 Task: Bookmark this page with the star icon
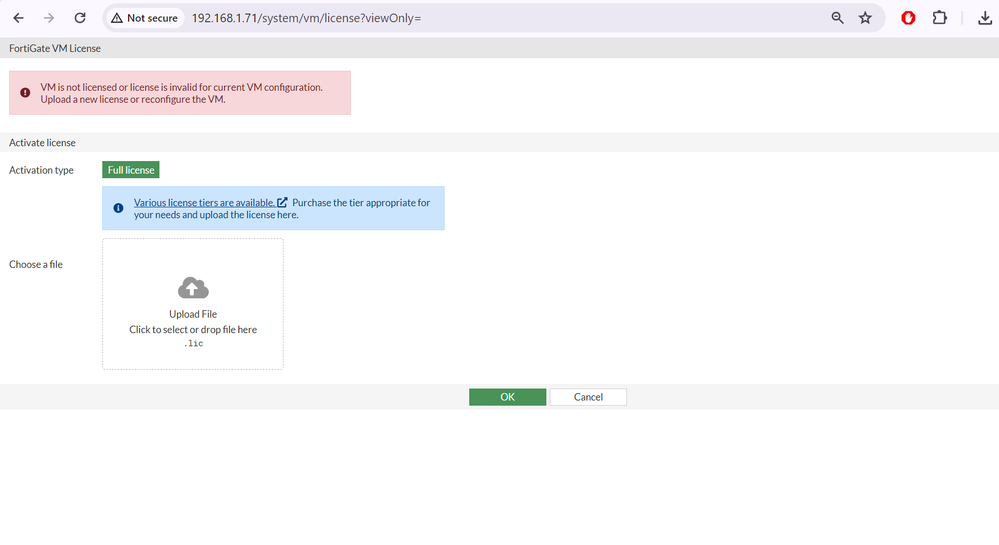[865, 18]
